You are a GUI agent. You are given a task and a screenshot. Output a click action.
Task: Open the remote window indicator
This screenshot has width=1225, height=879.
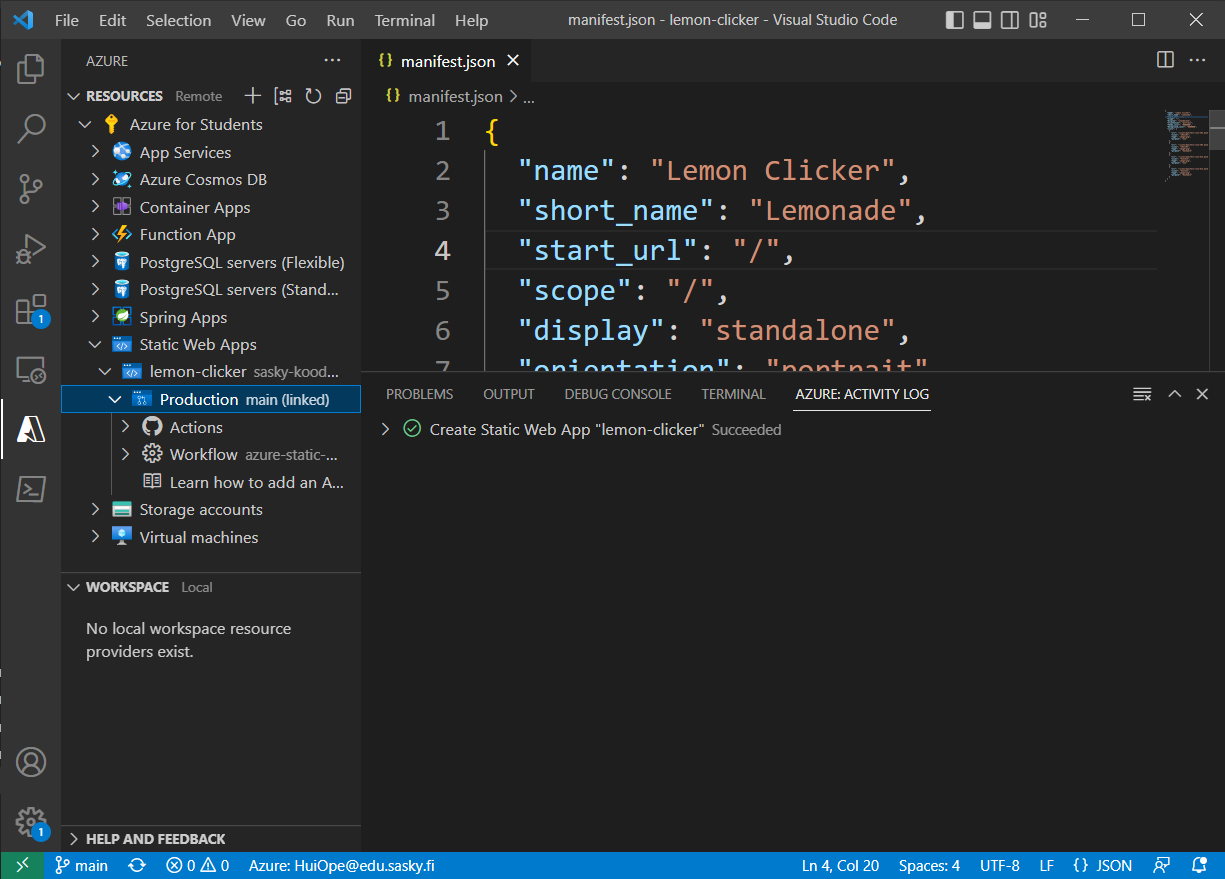[x=22, y=866]
